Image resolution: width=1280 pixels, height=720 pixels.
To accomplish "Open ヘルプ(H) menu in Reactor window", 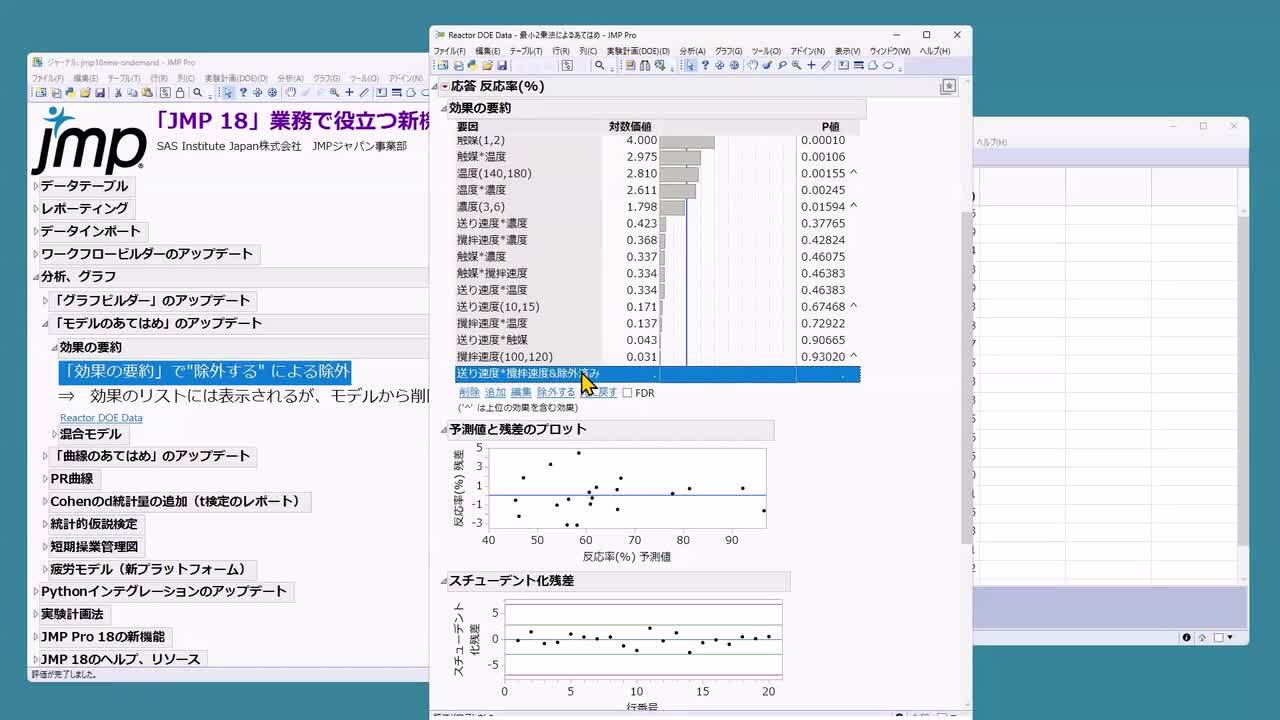I will pos(935,51).
